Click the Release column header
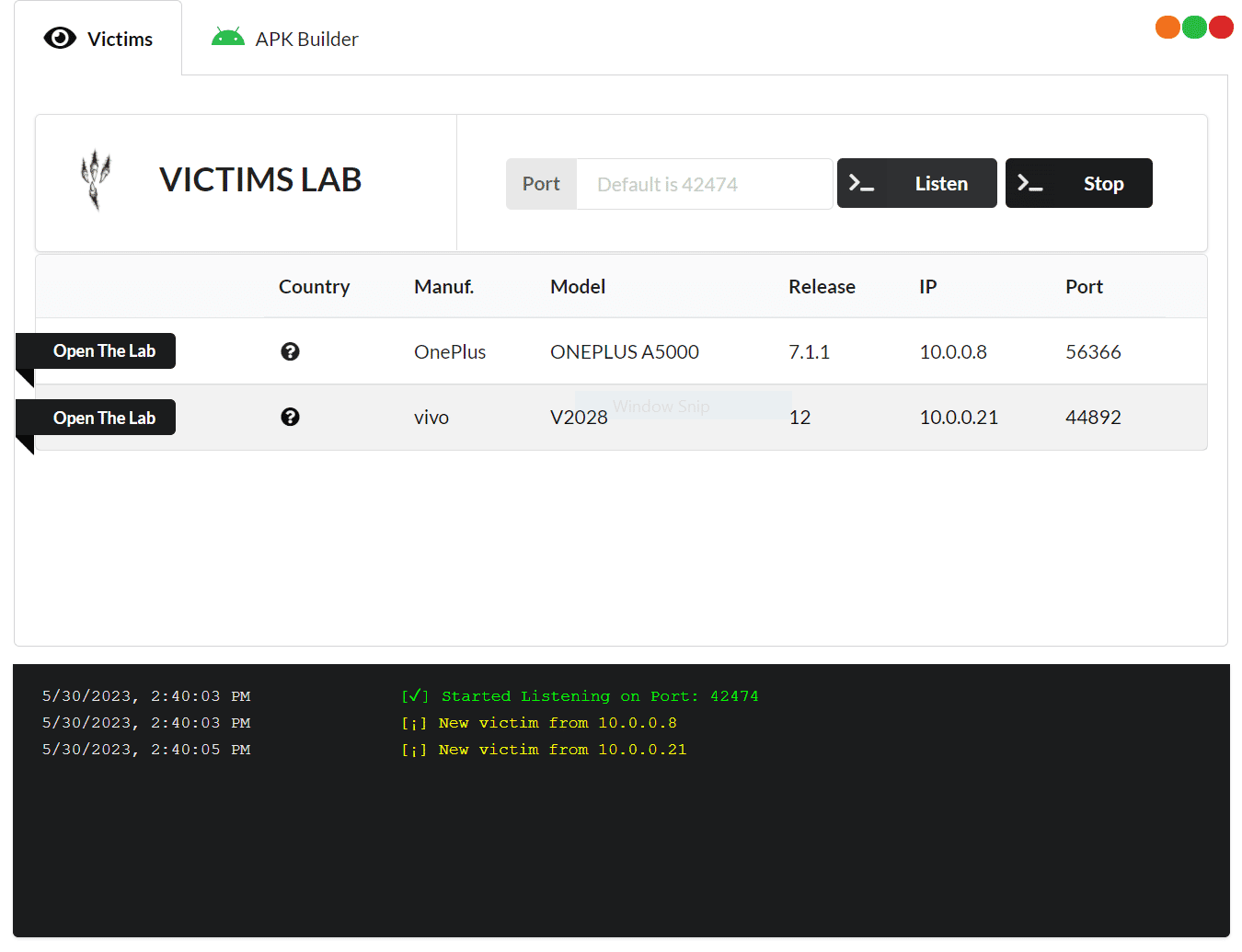 click(x=822, y=286)
